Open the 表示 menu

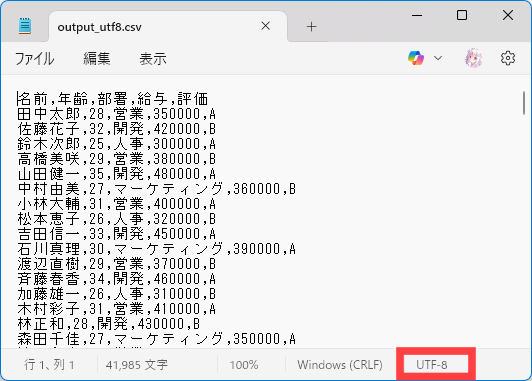153,59
